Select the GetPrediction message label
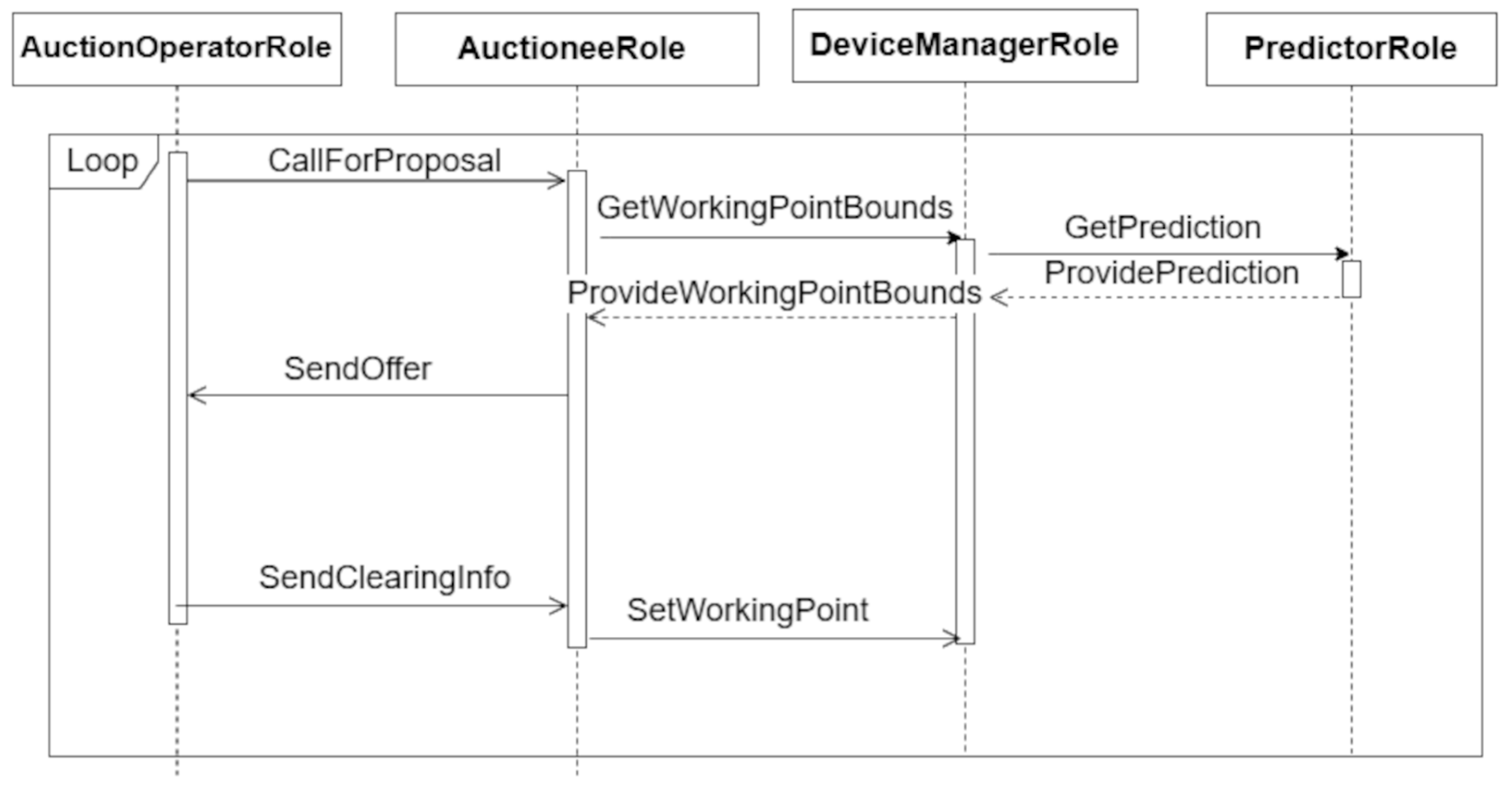Image resolution: width=1512 pixels, height=787 pixels. [1162, 227]
